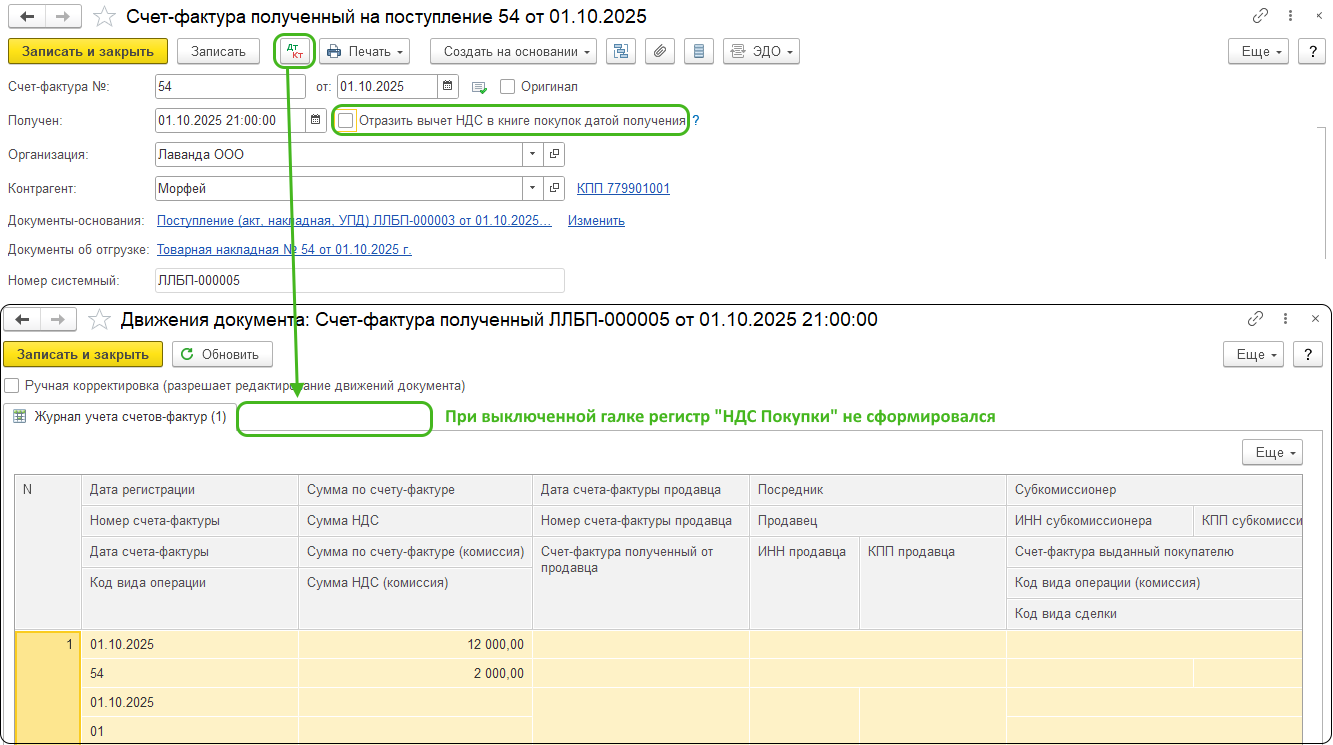This screenshot has width=1333, height=745.
Task: Copy link to the Движения документа window
Action: click(x=1255, y=319)
